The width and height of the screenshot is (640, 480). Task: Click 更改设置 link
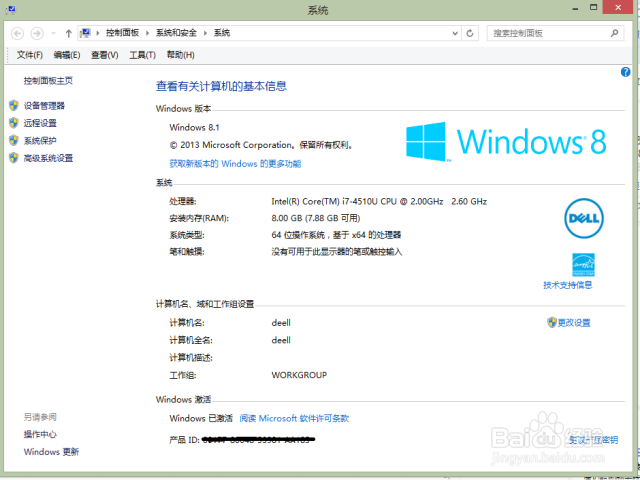tap(574, 323)
